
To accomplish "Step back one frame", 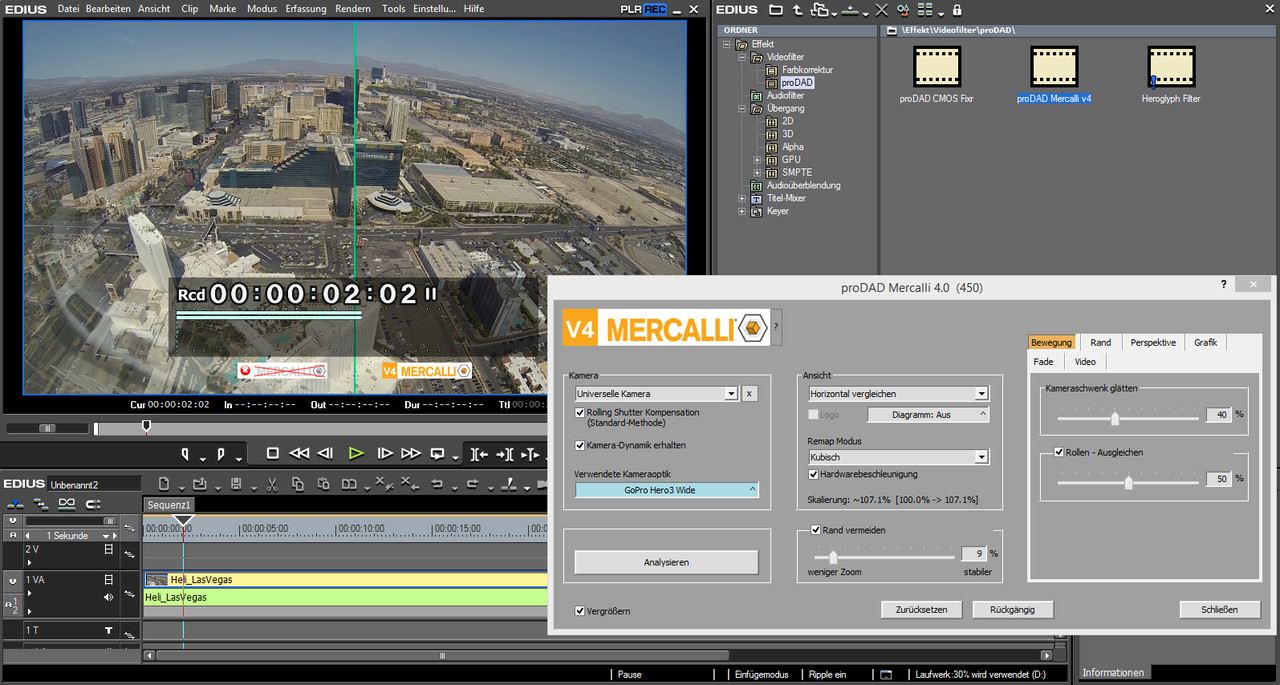I will pyautogui.click(x=325, y=453).
